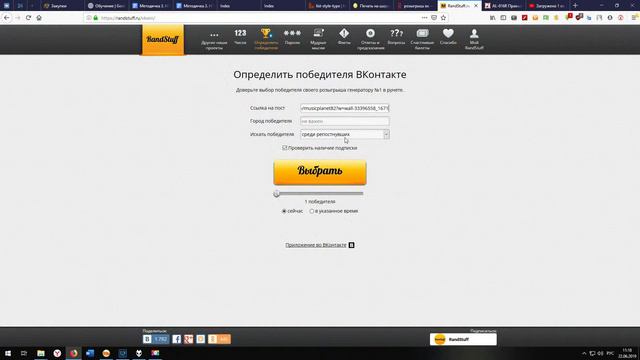640x360 pixels.
Task: Toggle 'Проверить наличие подписки' checkbox
Action: [x=284, y=148]
